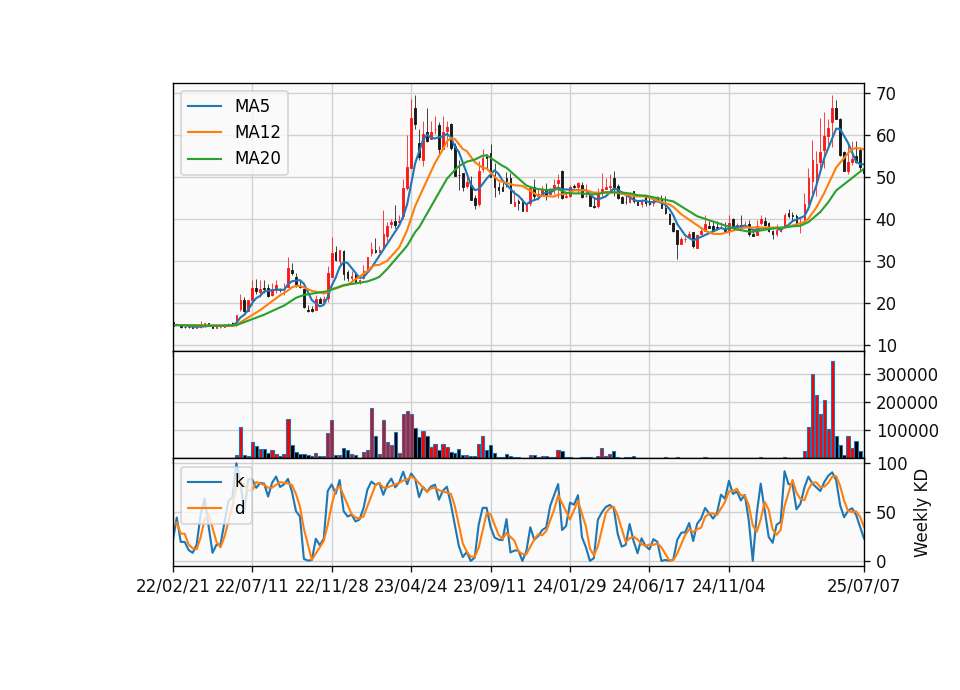Click the tallest volume bar near 350000
This screenshot has width=960, height=690.
(833, 410)
